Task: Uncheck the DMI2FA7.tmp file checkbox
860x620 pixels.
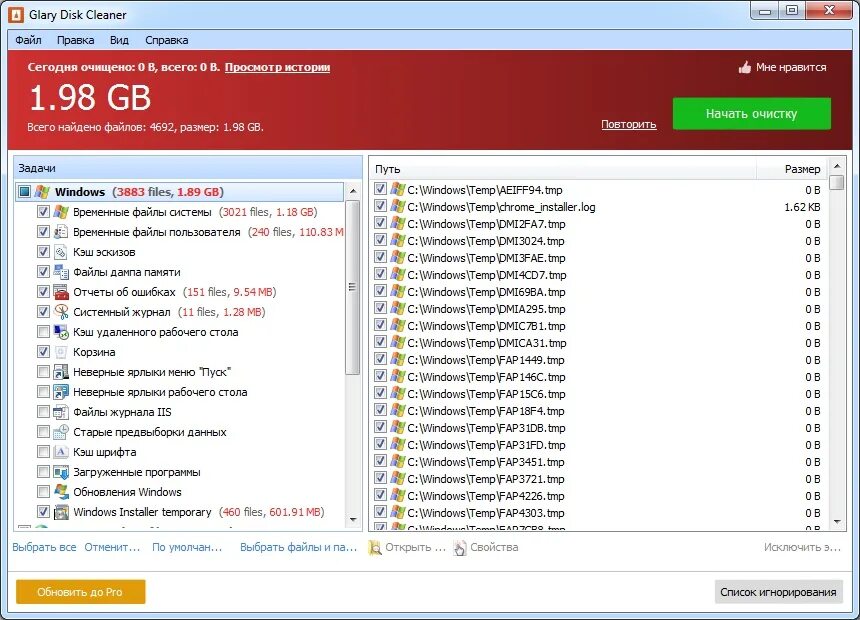Action: [x=380, y=223]
